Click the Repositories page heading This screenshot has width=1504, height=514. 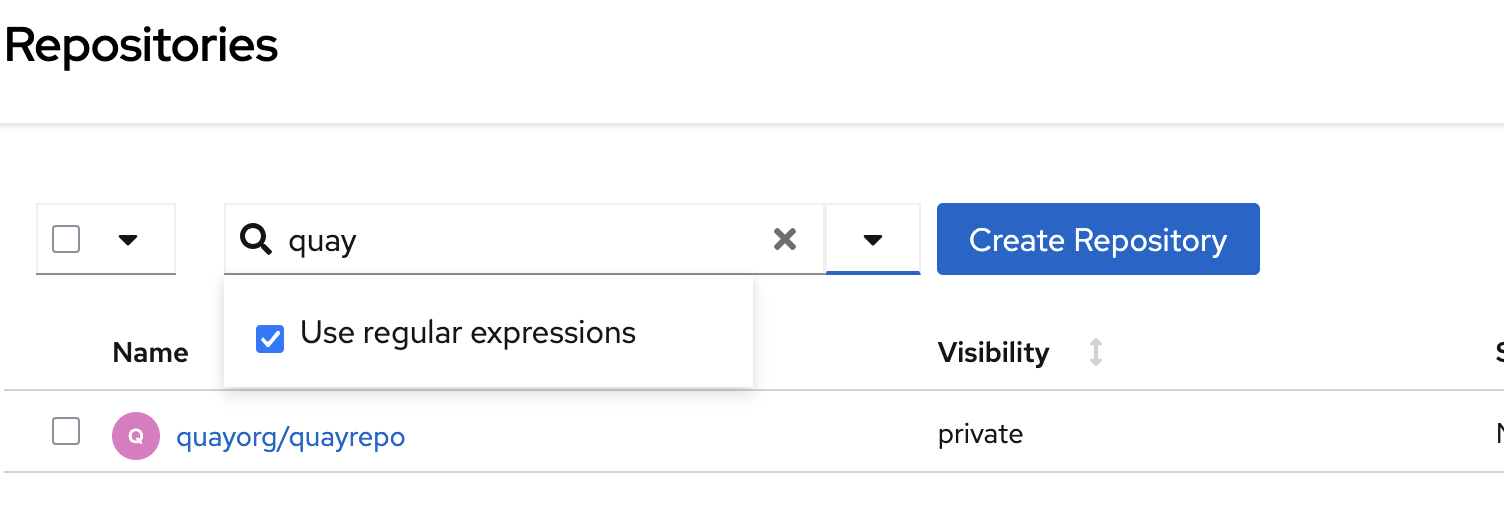tap(142, 46)
